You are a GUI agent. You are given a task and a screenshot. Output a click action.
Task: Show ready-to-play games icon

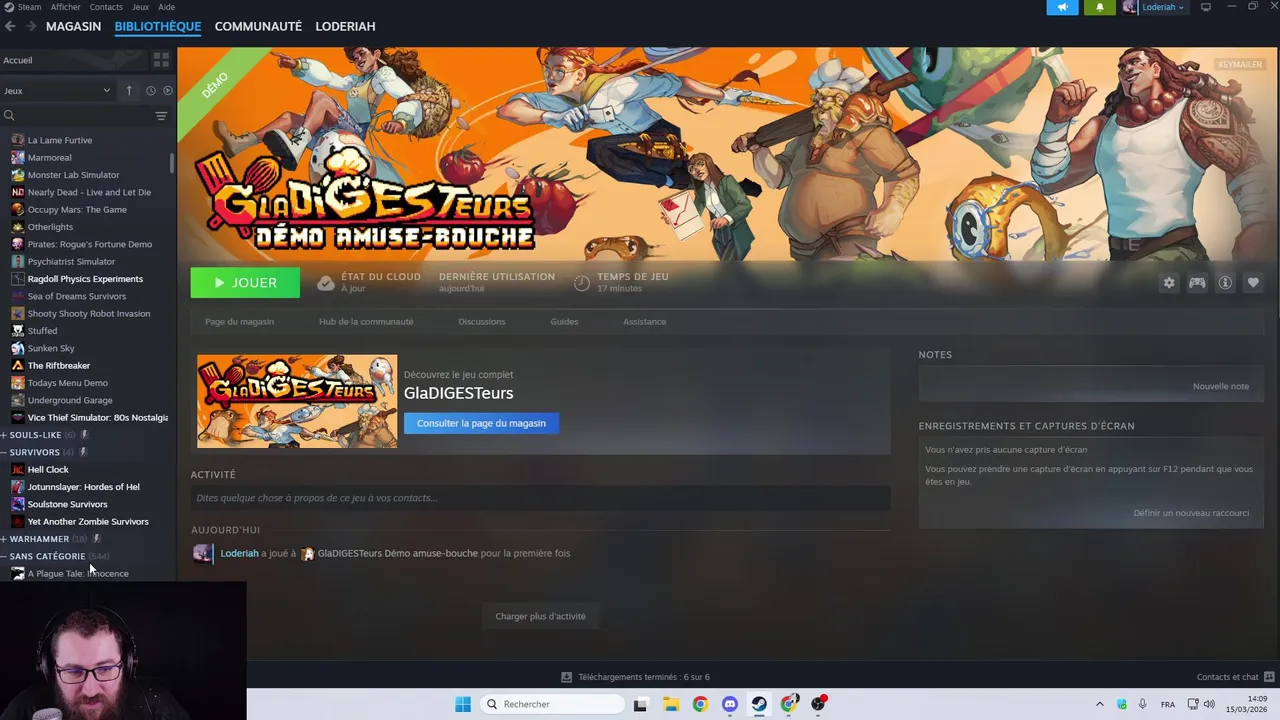167,90
